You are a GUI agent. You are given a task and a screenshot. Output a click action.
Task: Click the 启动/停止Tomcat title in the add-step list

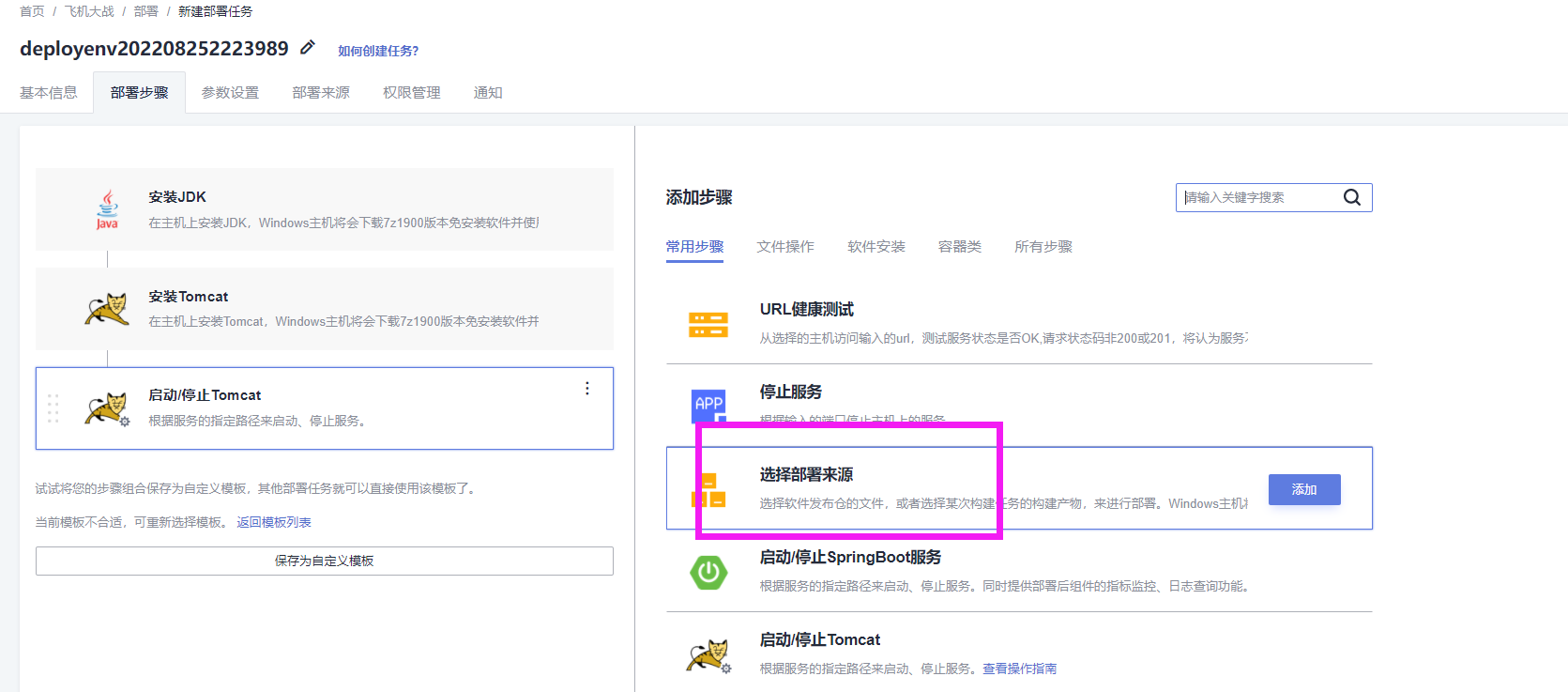pyautogui.click(x=820, y=640)
